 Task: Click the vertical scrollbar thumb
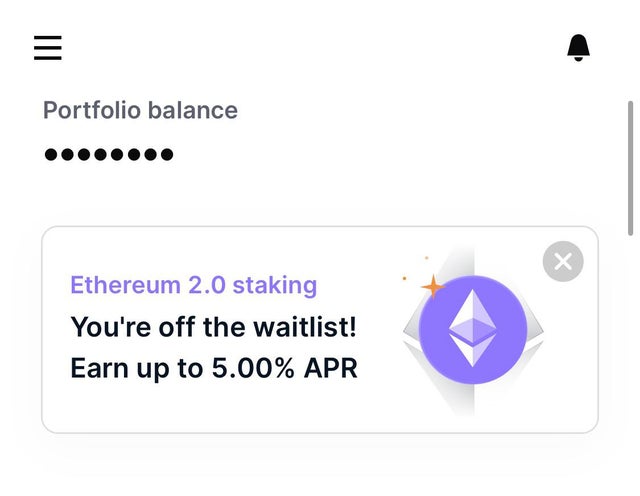click(x=631, y=168)
